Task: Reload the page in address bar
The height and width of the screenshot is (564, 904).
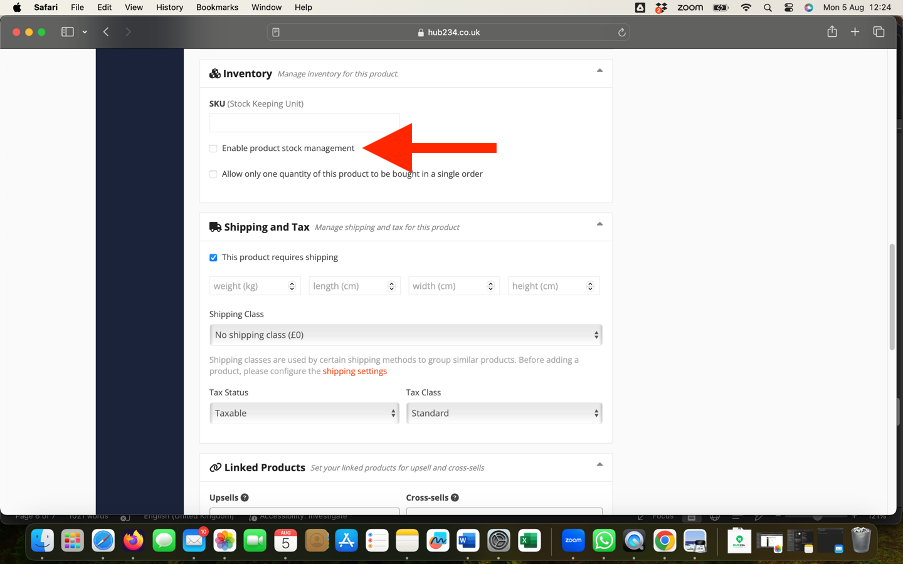Action: pos(623,32)
